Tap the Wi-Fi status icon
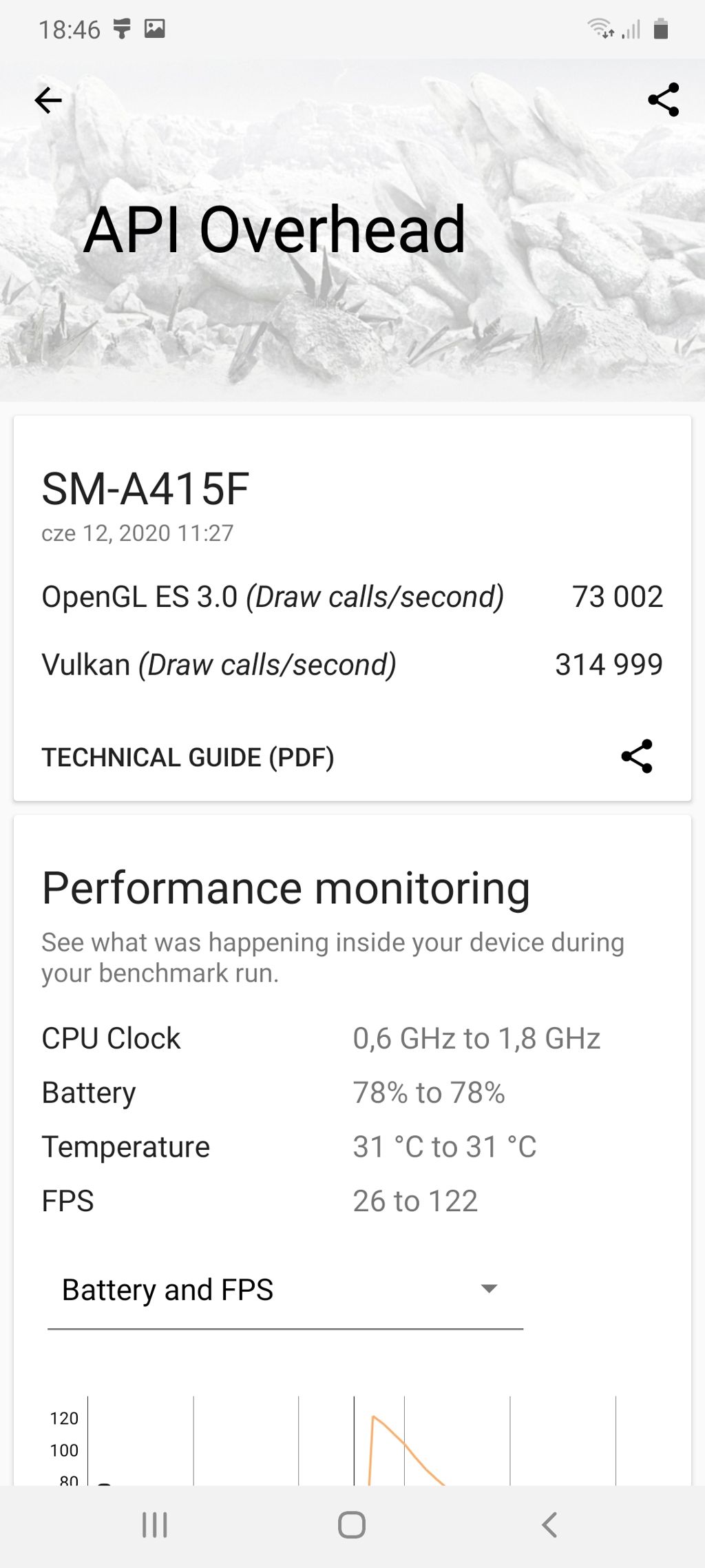Screen dimensions: 705x1568 tap(600, 29)
